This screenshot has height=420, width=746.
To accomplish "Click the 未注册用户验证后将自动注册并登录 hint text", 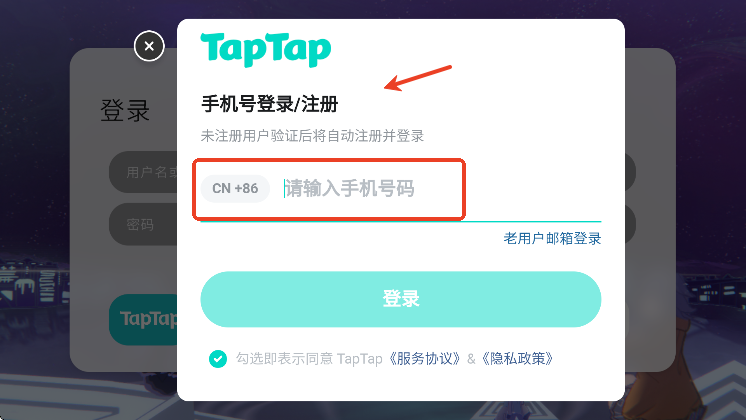I will [x=312, y=136].
